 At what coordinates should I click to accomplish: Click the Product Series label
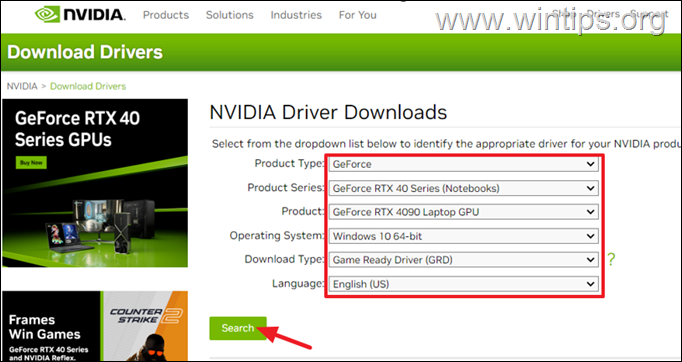point(286,188)
